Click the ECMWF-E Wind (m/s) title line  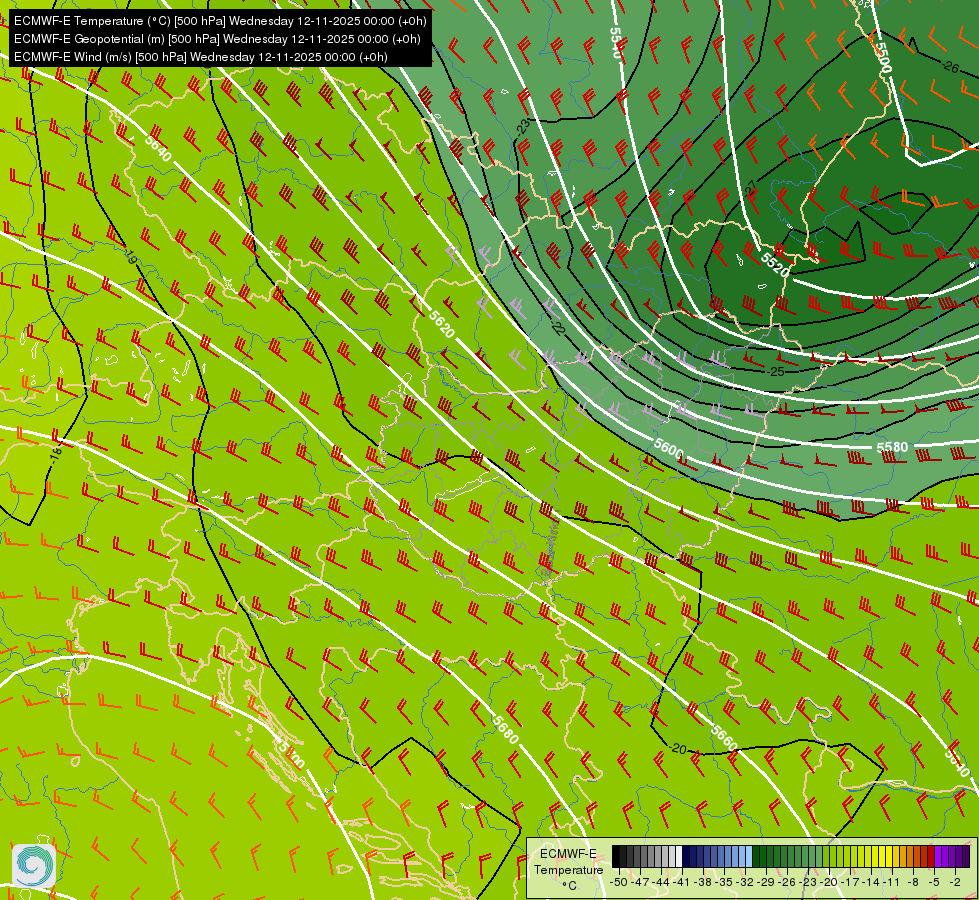coord(200,57)
